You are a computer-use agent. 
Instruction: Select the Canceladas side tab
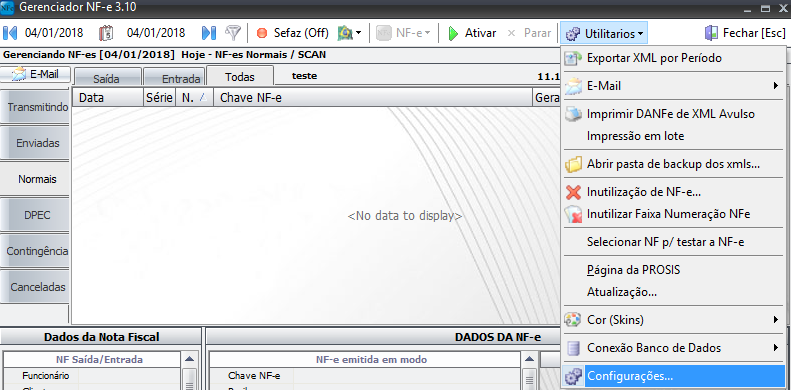pyautogui.click(x=35, y=287)
